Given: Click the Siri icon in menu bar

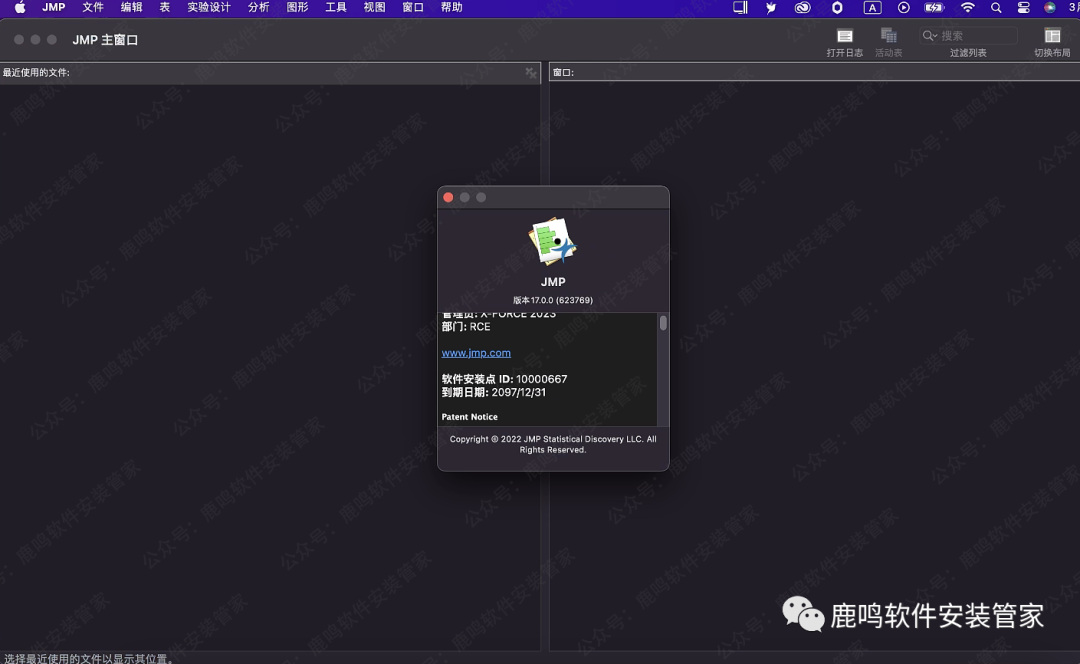Looking at the screenshot, I should tap(1050, 8).
